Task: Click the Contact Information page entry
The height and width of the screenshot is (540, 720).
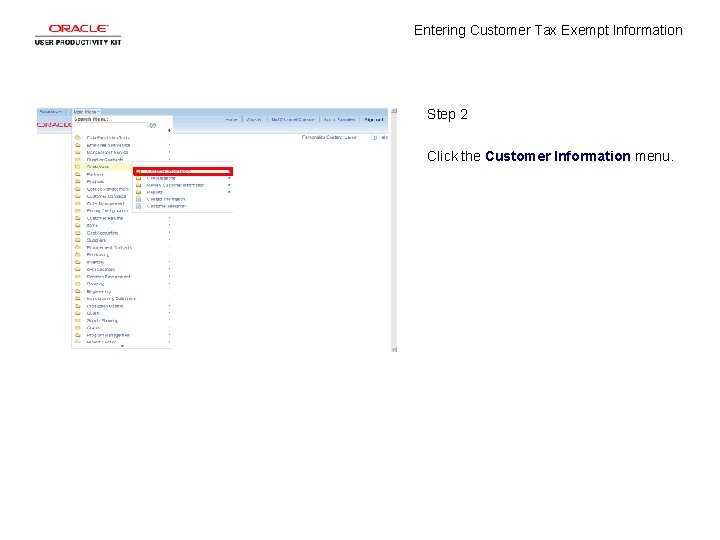Action: tap(166, 199)
